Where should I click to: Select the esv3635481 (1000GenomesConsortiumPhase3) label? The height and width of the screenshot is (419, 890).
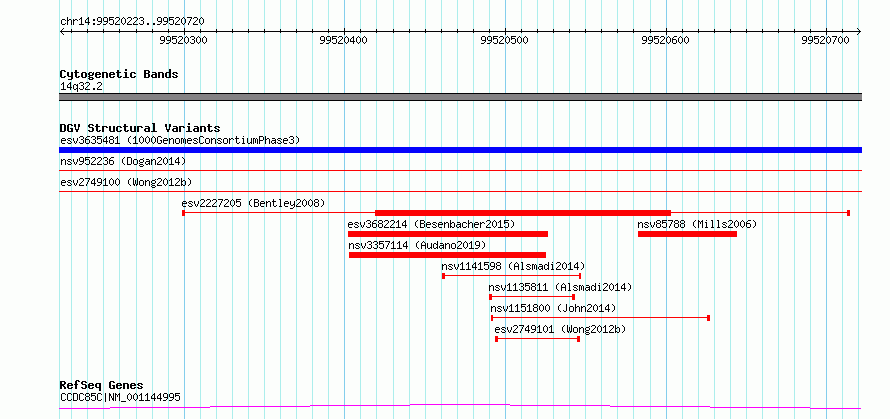point(180,140)
